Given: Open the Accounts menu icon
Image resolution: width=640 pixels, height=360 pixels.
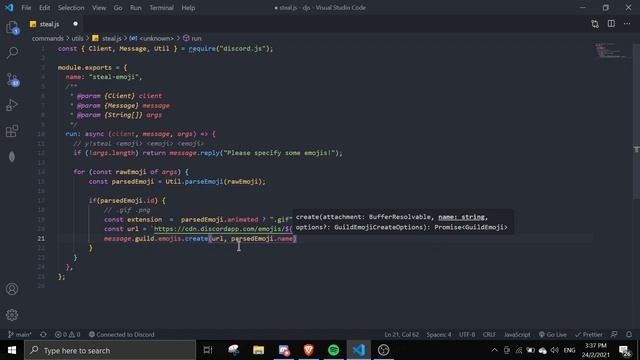Looking at the screenshot, I should [12, 289].
